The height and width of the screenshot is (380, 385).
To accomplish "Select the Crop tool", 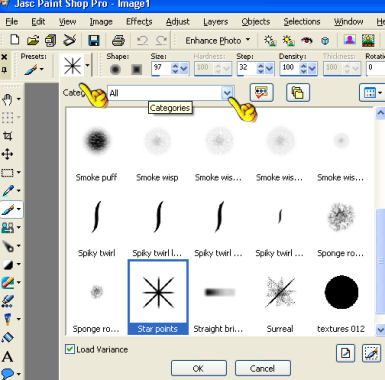I will [x=7, y=136].
